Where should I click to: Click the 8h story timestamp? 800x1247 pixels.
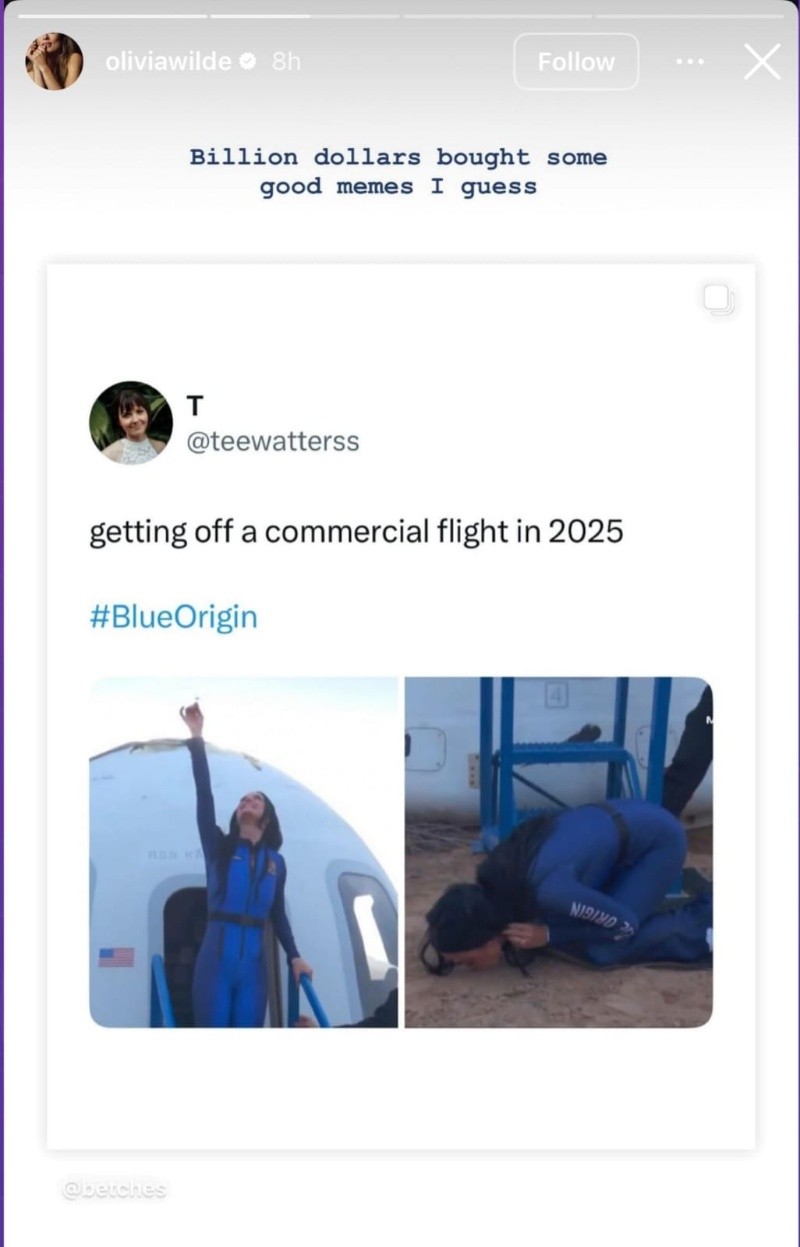[285, 61]
